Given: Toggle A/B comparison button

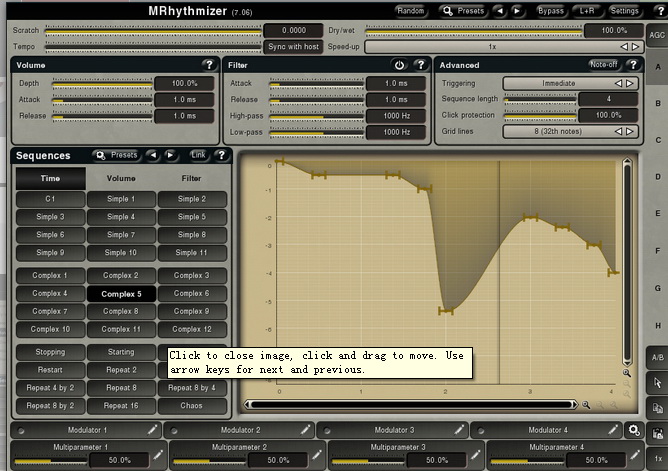Looking at the screenshot, I should click(x=657, y=357).
